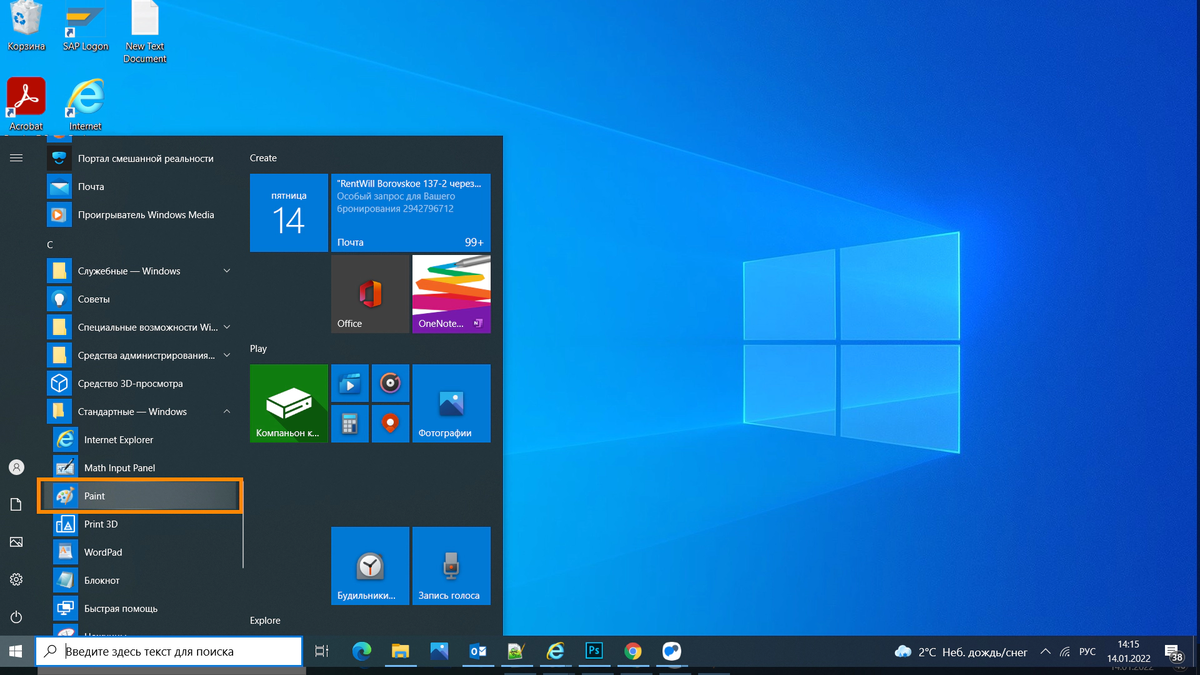The image size is (1200, 675).
Task: Open network status in system tray
Action: click(x=1066, y=652)
